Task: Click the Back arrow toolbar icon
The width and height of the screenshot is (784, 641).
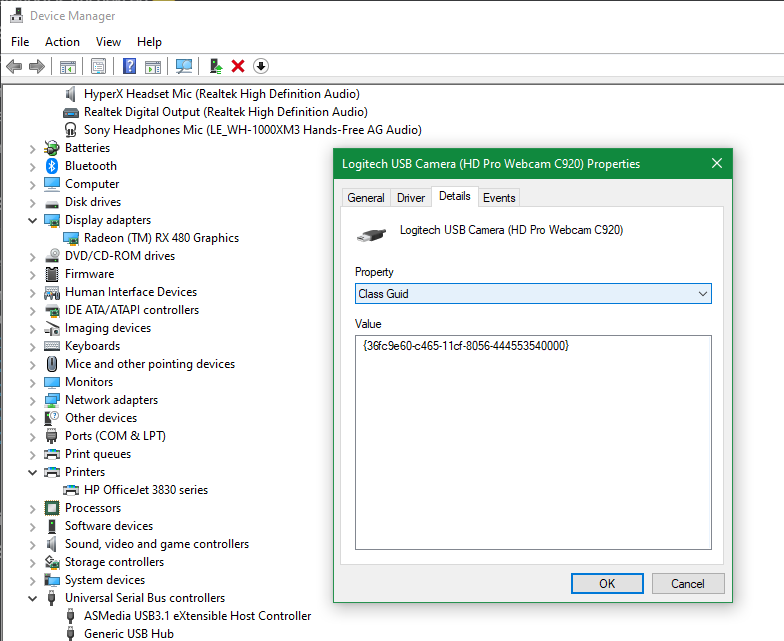Action: point(14,66)
